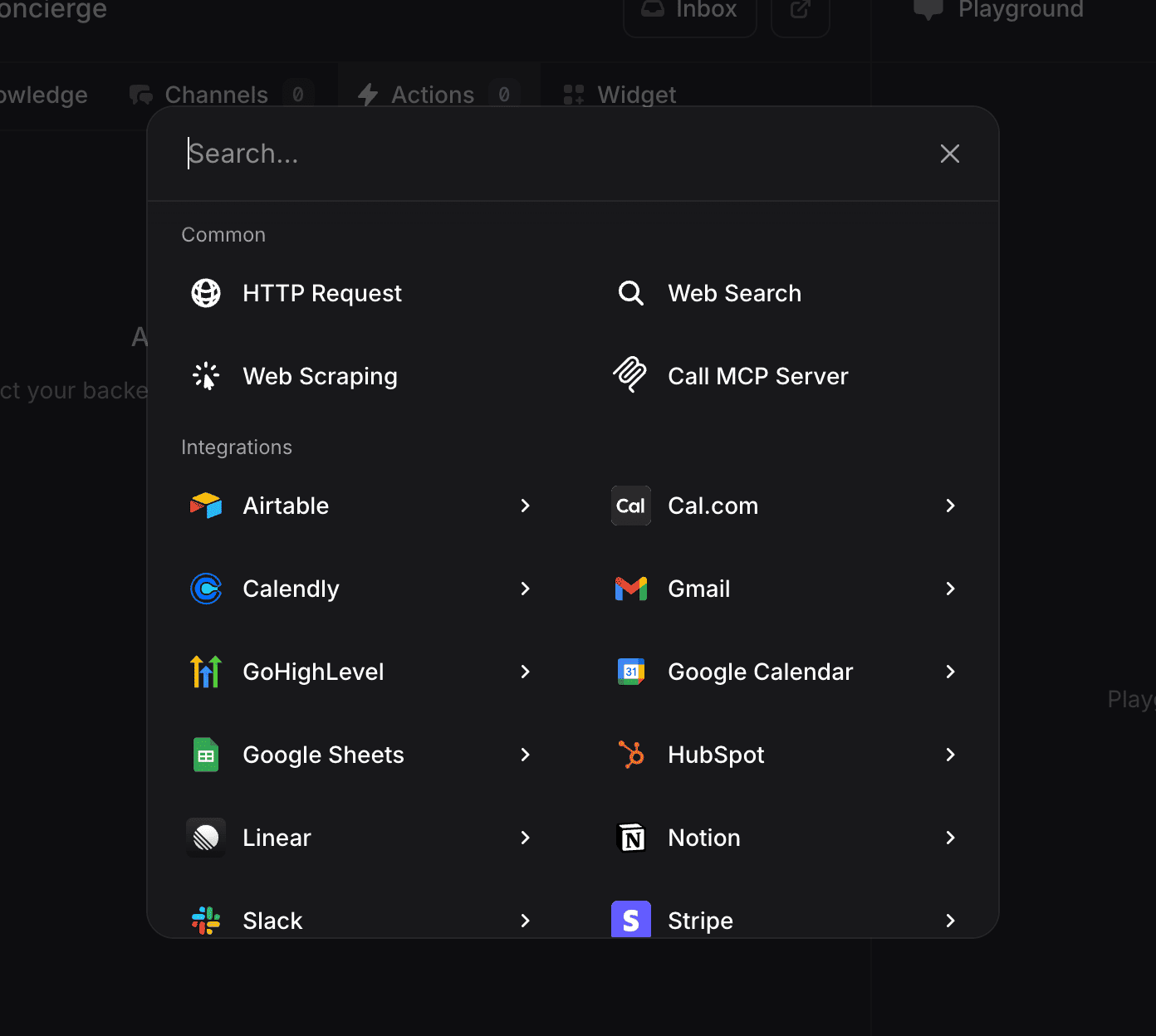1156x1036 pixels.
Task: Expand the Calendly integration options
Action: 525,589
